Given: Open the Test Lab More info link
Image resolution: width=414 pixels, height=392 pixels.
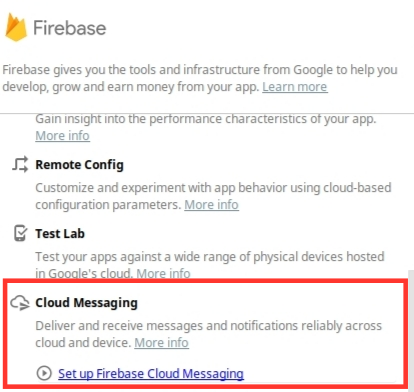Looking at the screenshot, I should click(x=163, y=273).
